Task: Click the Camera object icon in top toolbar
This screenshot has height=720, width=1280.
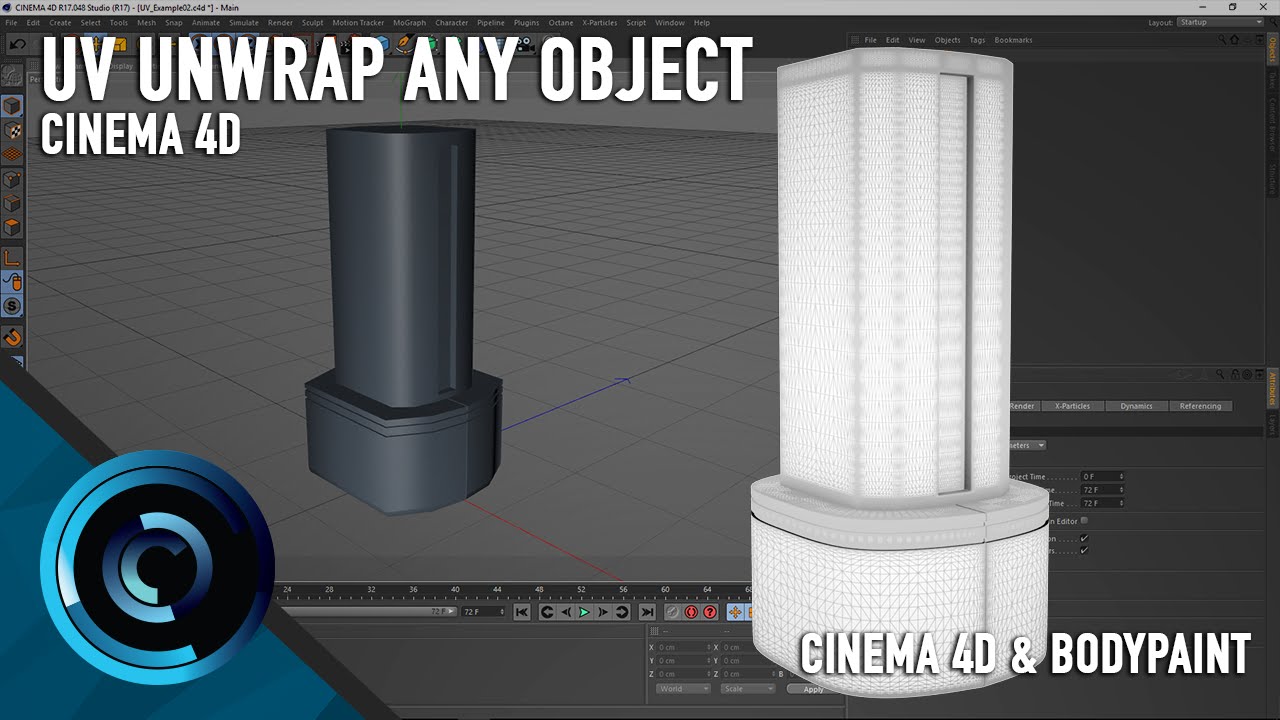Action: [x=526, y=44]
